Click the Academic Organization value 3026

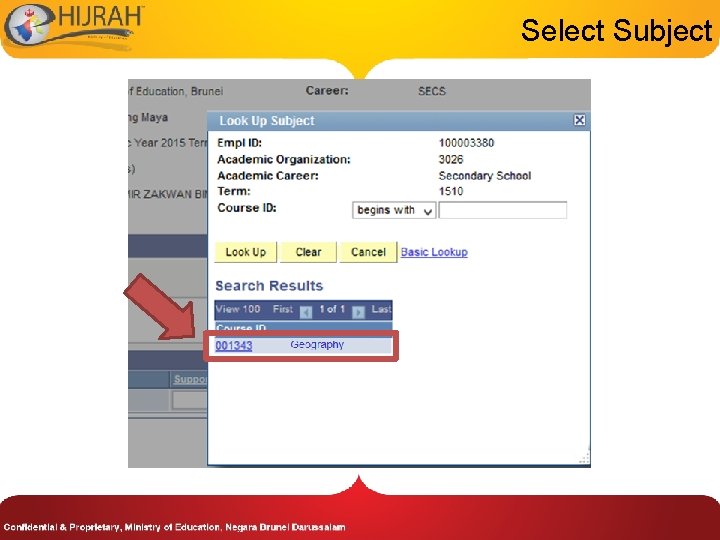[x=451, y=159]
